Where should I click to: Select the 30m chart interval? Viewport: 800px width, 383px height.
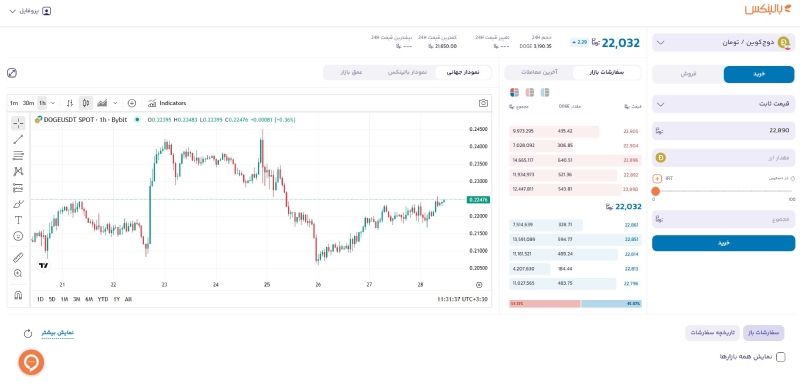tap(29, 103)
